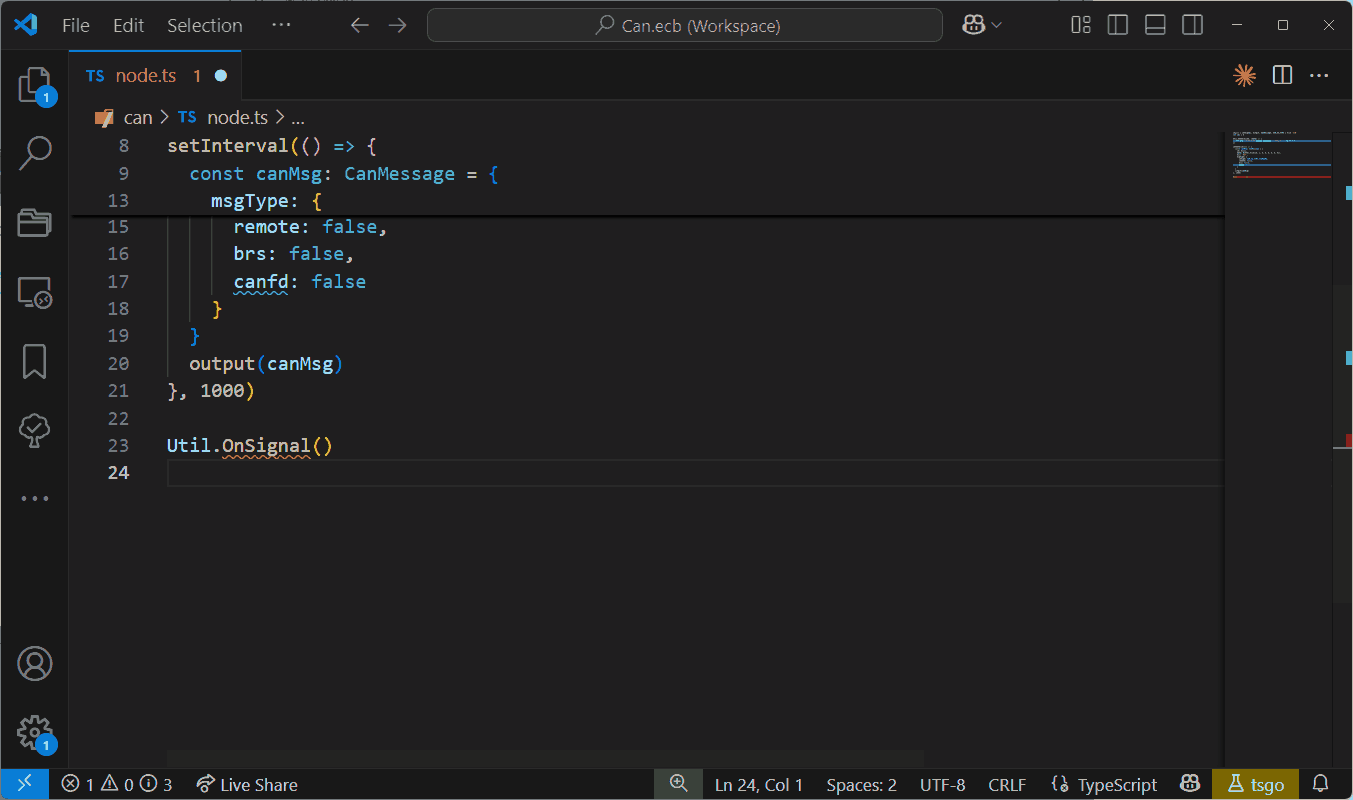Image resolution: width=1353 pixels, height=800 pixels.
Task: Open the Bookmarks view in activity bar
Action: pos(34,362)
